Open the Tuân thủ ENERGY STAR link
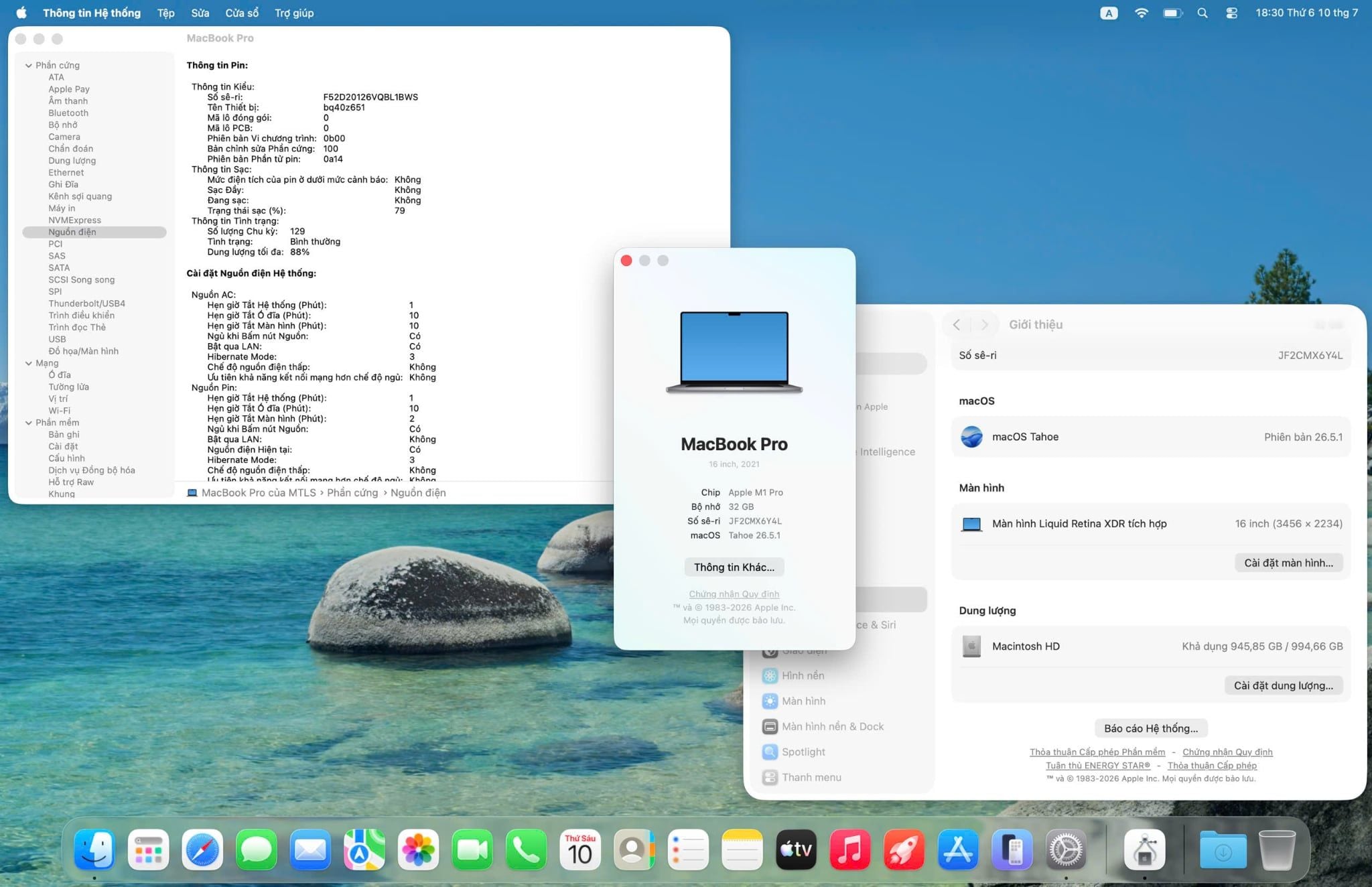This screenshot has width=1372, height=887. [x=1098, y=766]
